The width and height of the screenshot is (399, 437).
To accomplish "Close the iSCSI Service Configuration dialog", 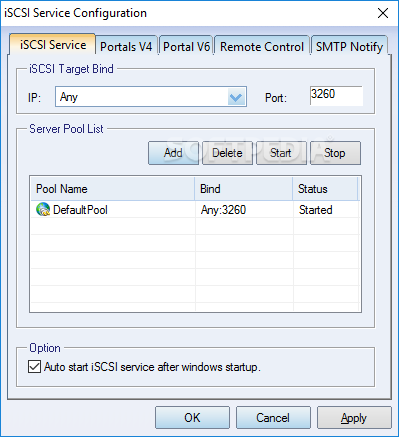I will pyautogui.click(x=383, y=13).
